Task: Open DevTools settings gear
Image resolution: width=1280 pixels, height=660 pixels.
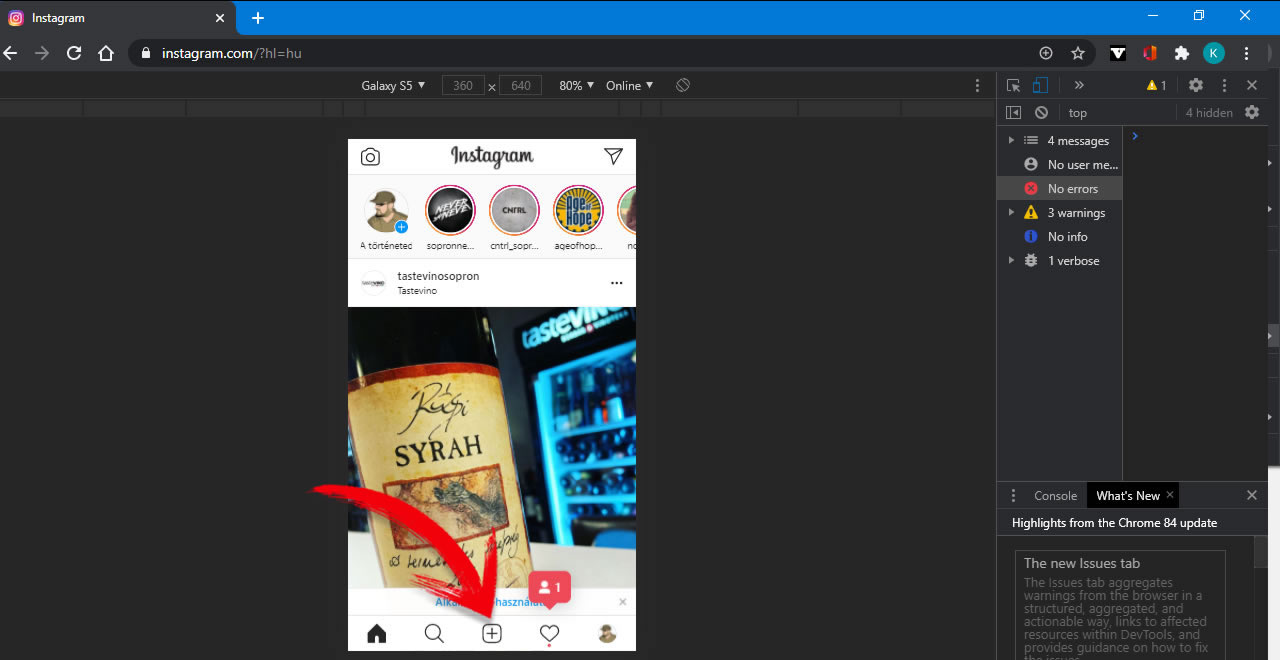Action: (1196, 85)
